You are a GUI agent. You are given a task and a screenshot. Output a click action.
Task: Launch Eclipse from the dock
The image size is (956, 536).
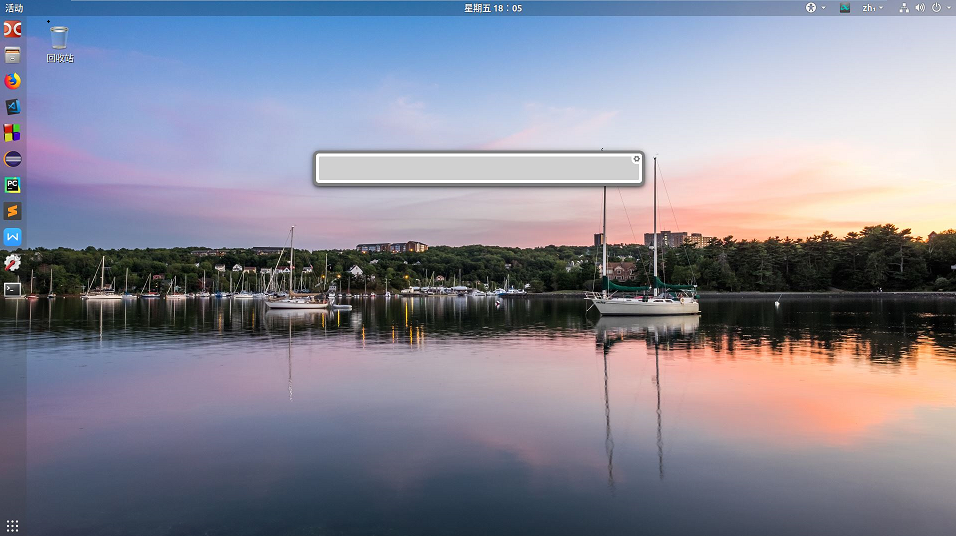coord(12,159)
